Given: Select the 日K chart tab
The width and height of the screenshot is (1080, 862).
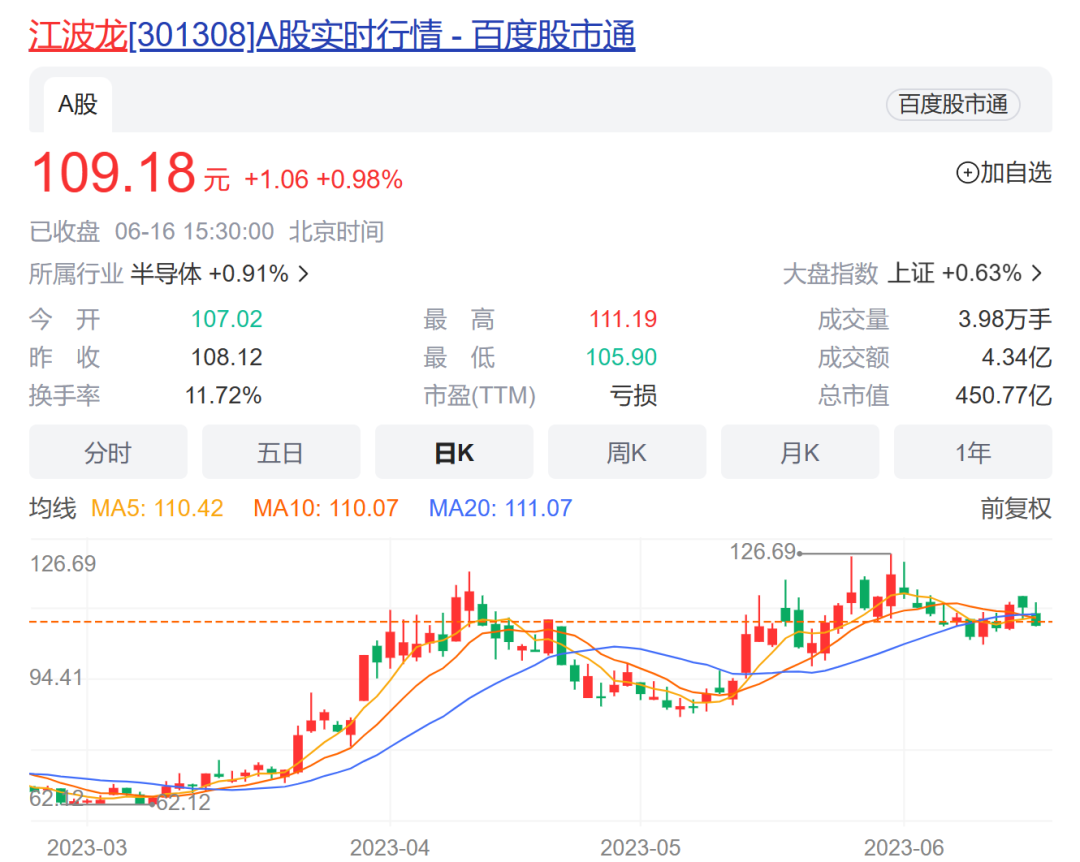Looking at the screenshot, I should pos(454,452).
